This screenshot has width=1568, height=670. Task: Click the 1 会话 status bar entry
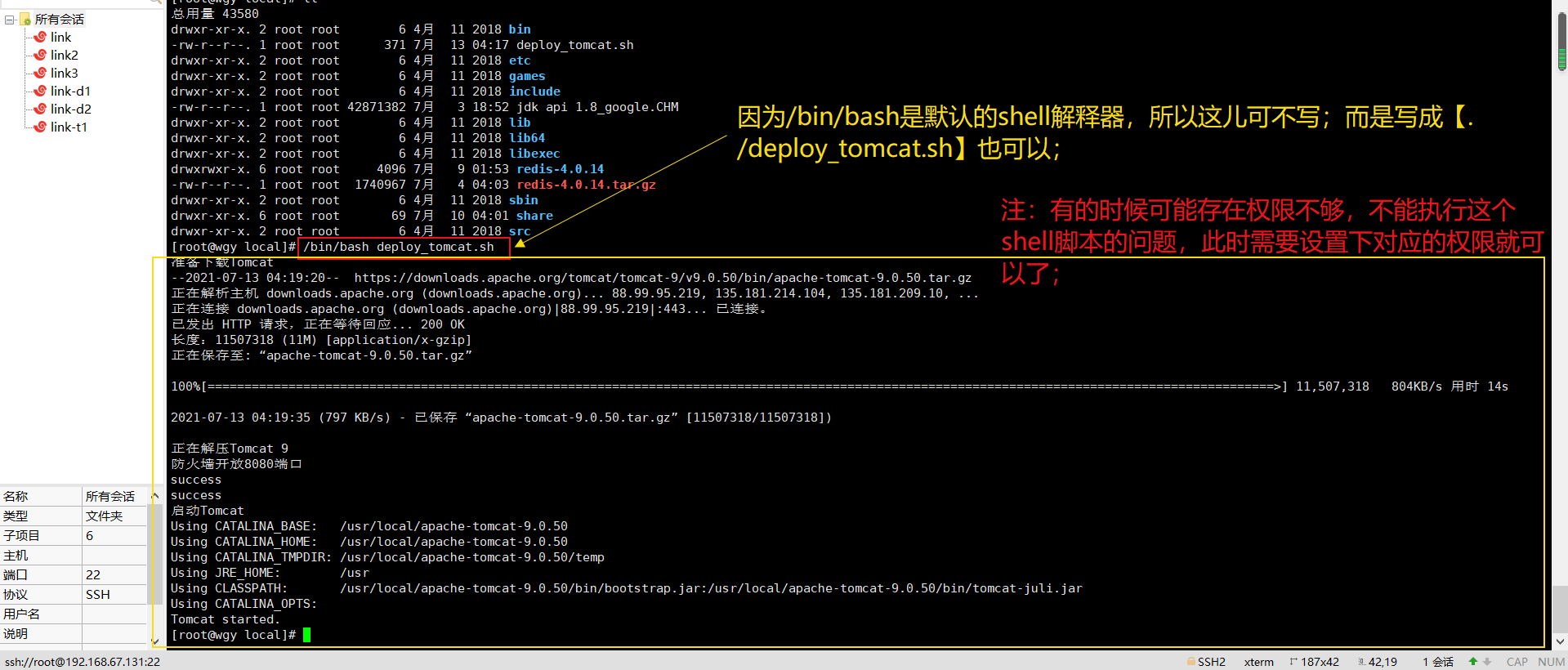pos(1438,662)
